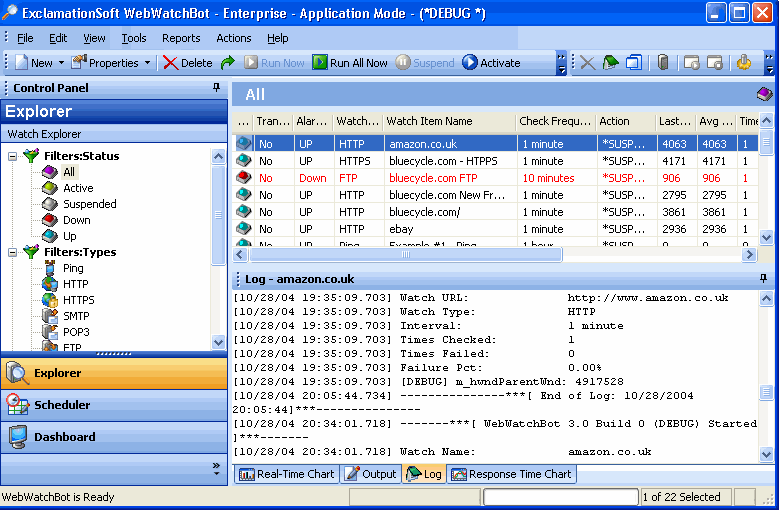Open the New button dropdown arrow

click(61, 62)
